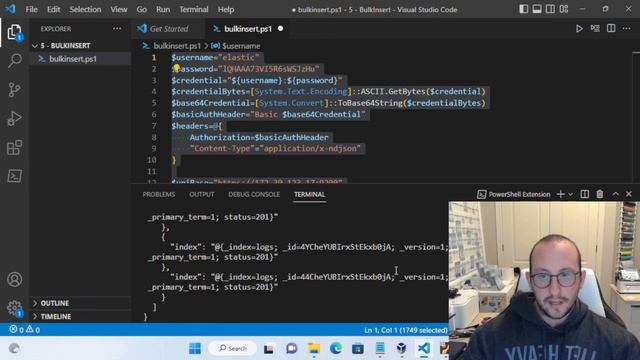This screenshot has height=360, width=640.
Task: Click bulkinsert.ps1 in the breadcrumb
Action: coord(177,46)
